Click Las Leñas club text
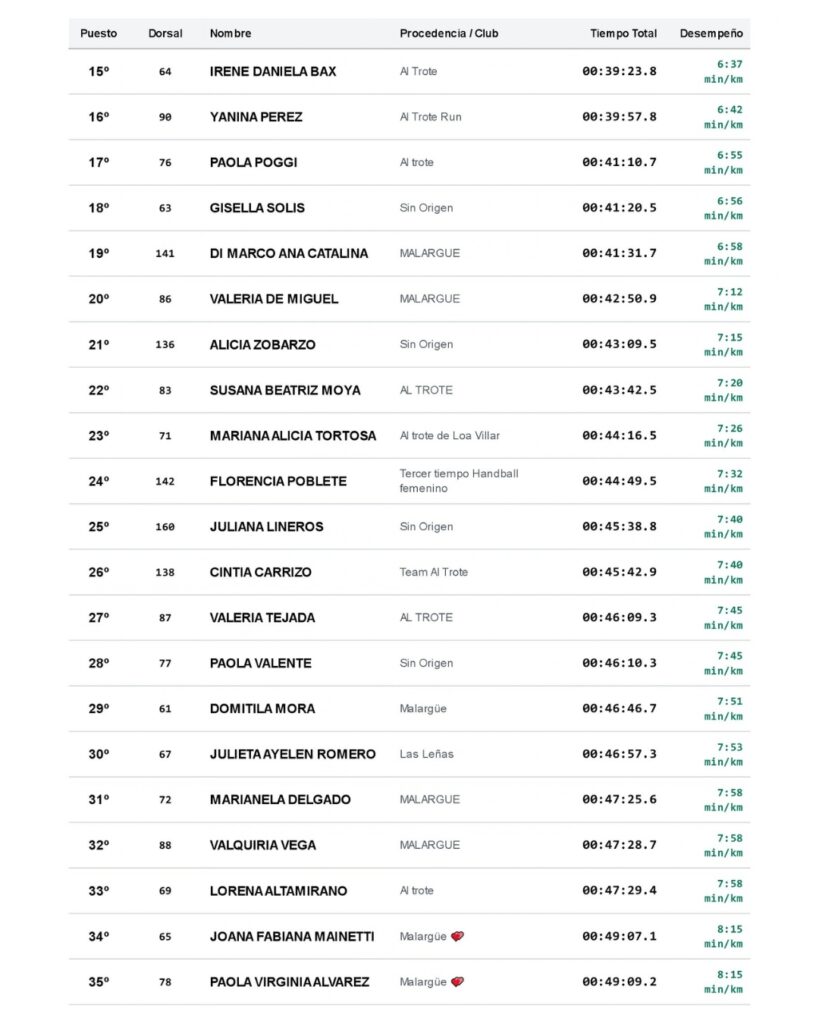 pos(426,754)
